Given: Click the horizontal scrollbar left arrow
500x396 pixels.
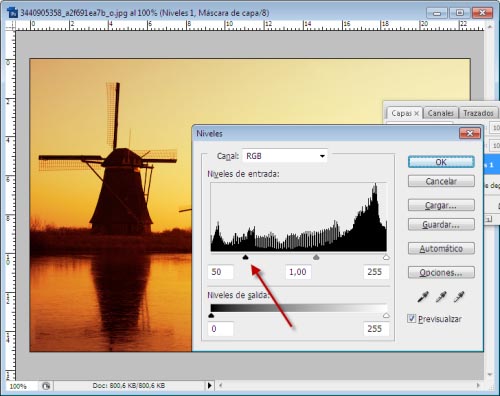Looking at the screenshot, I should (220, 386).
